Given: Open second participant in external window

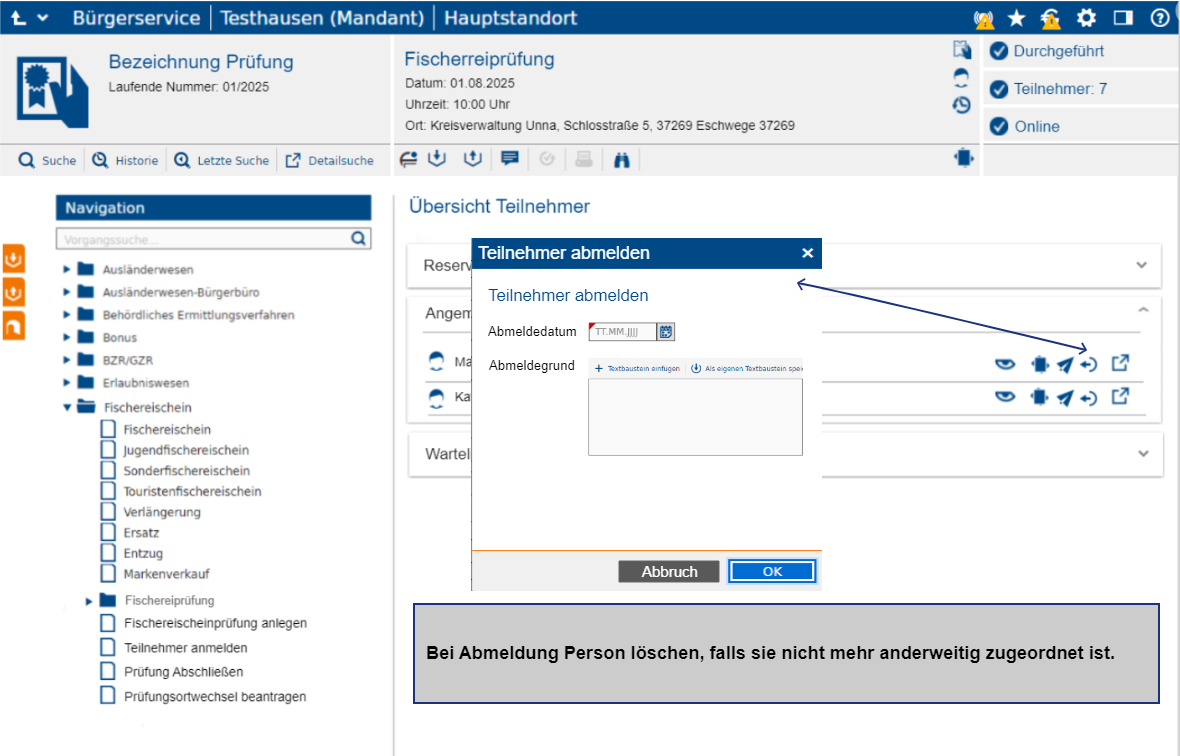Looking at the screenshot, I should pos(1120,398).
